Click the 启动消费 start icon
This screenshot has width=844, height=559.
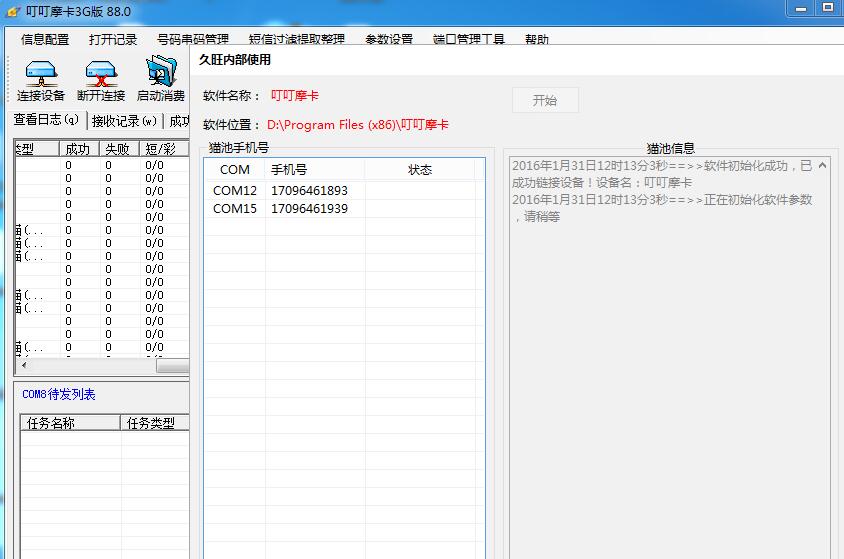pyautogui.click(x=161, y=79)
